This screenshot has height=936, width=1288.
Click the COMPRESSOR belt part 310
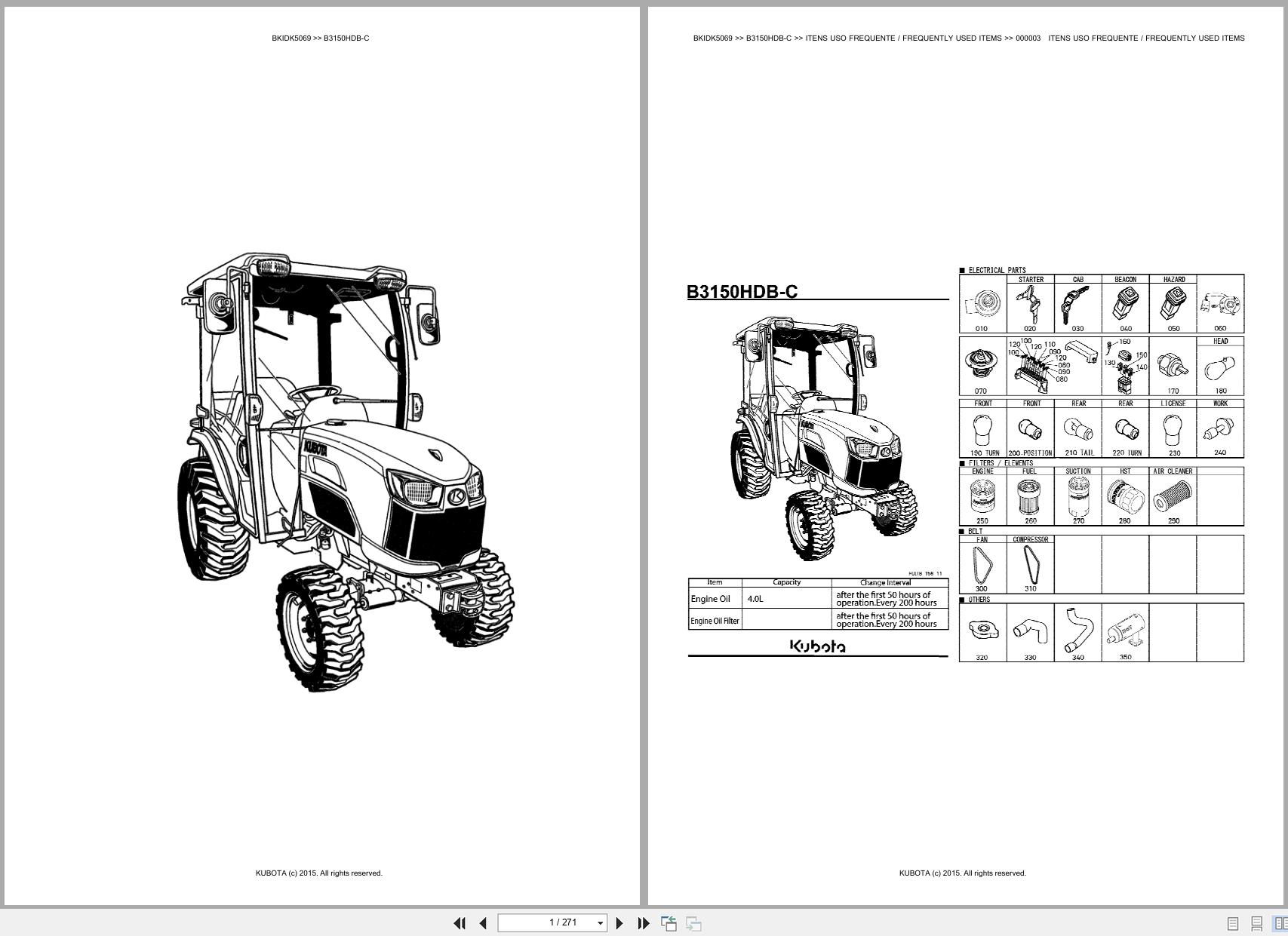tap(1031, 564)
